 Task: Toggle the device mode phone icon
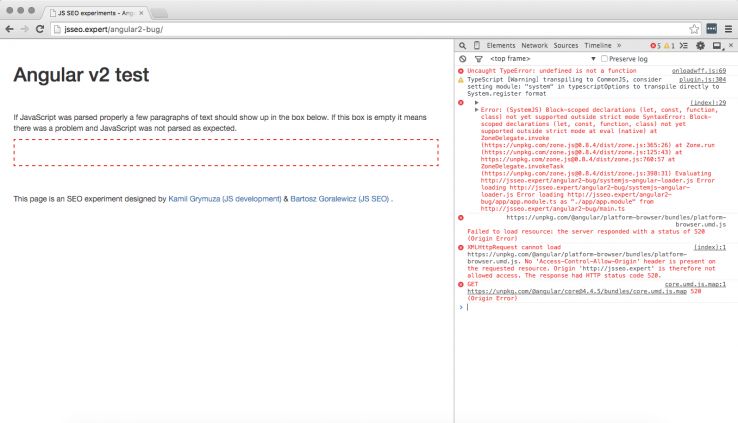click(x=476, y=46)
